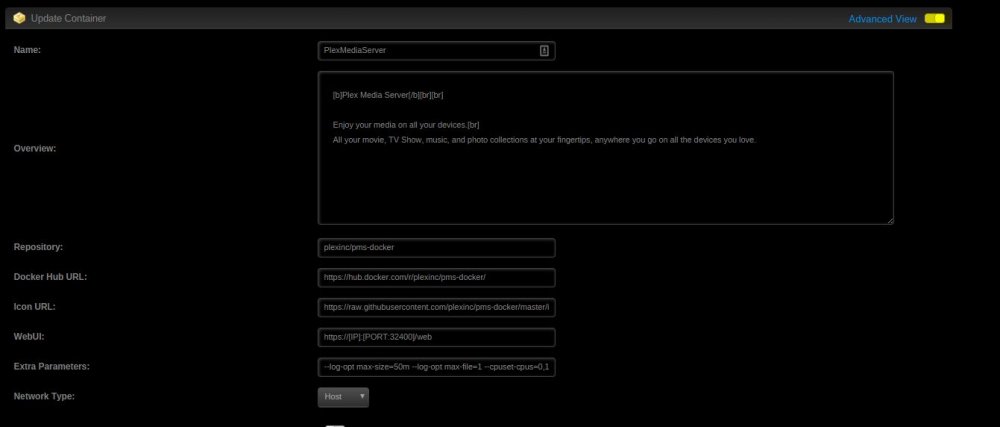This screenshot has height=427, width=1000.
Task: Click the text '[b]Plex Media Server[/b][br][br]'
Action: (x=388, y=95)
